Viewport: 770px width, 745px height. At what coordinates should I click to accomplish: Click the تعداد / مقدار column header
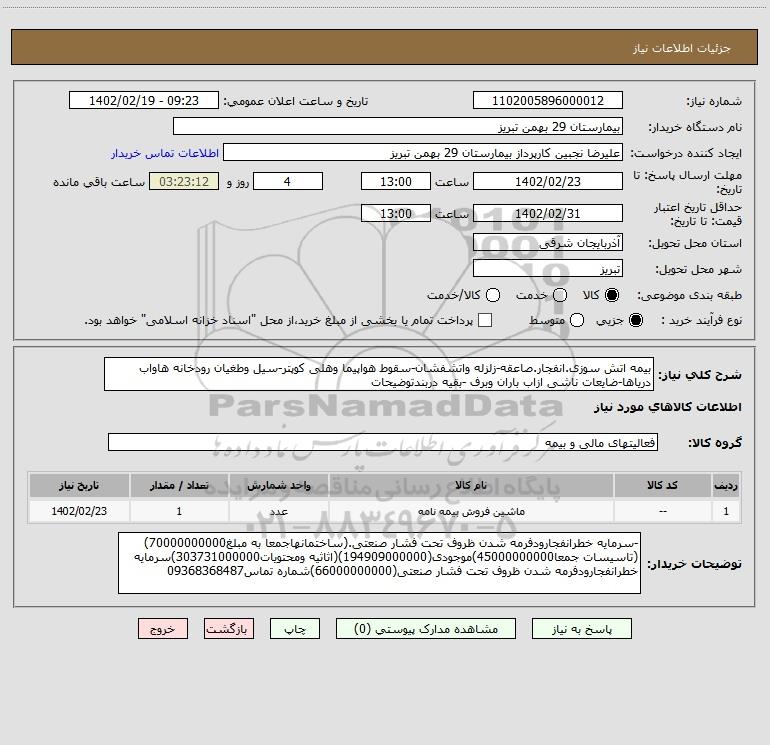pyautogui.click(x=179, y=485)
